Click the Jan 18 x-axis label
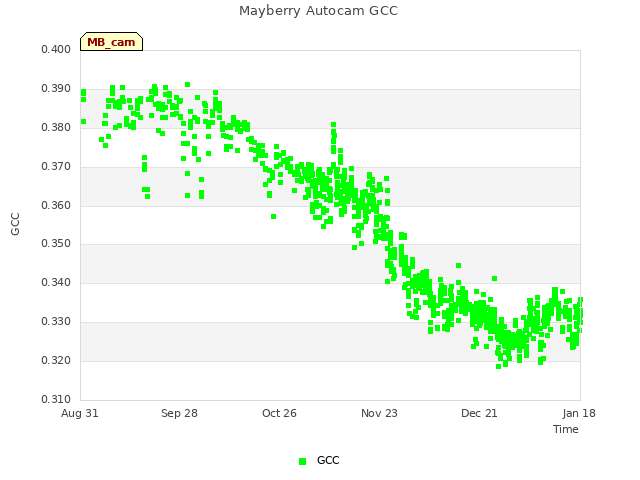The image size is (640, 480). tap(579, 413)
